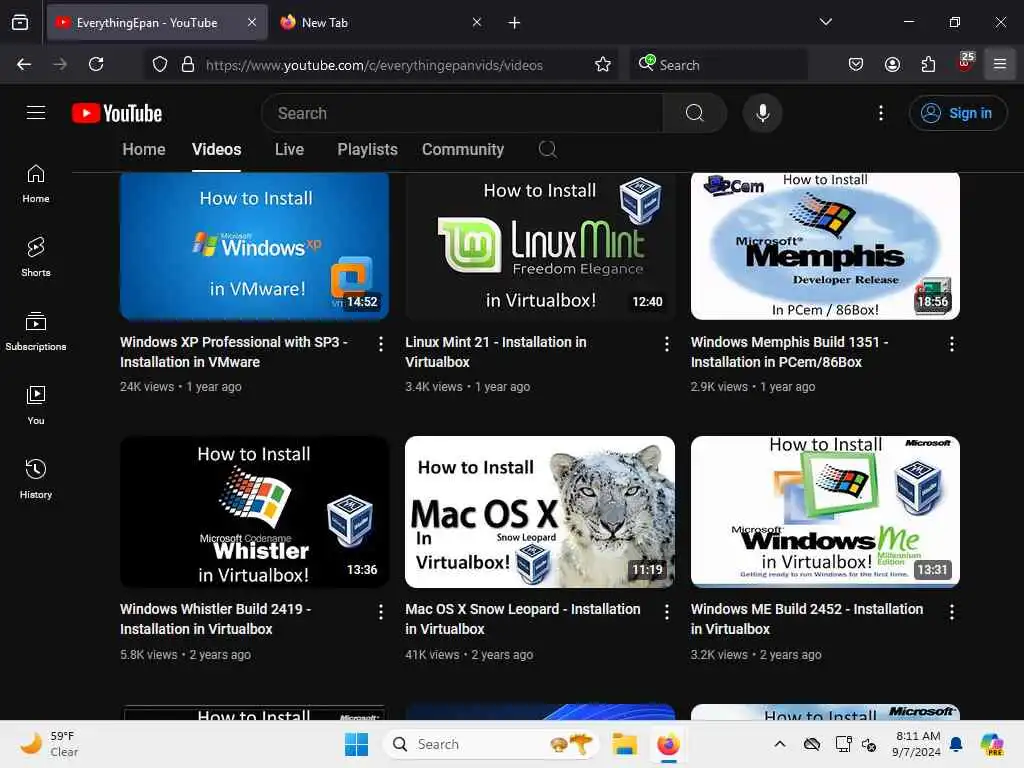Open the You section in sidebar
This screenshot has width=1024, height=768.
(x=36, y=405)
